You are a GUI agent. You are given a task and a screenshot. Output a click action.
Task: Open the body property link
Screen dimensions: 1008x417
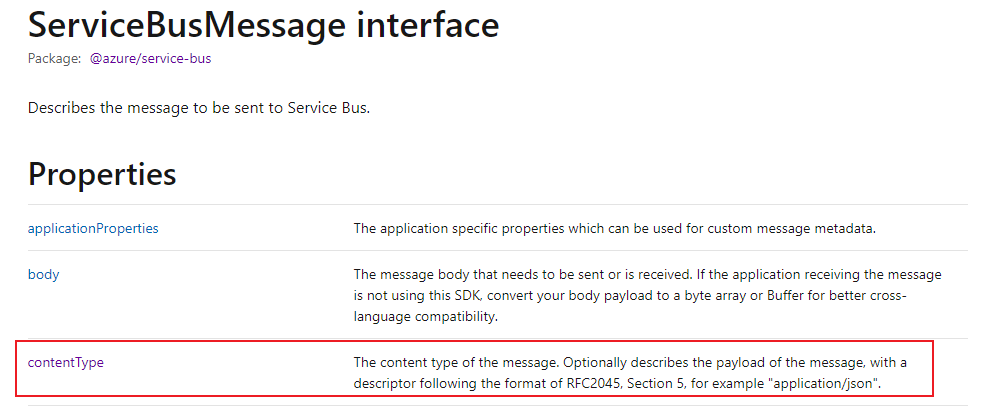click(x=44, y=274)
